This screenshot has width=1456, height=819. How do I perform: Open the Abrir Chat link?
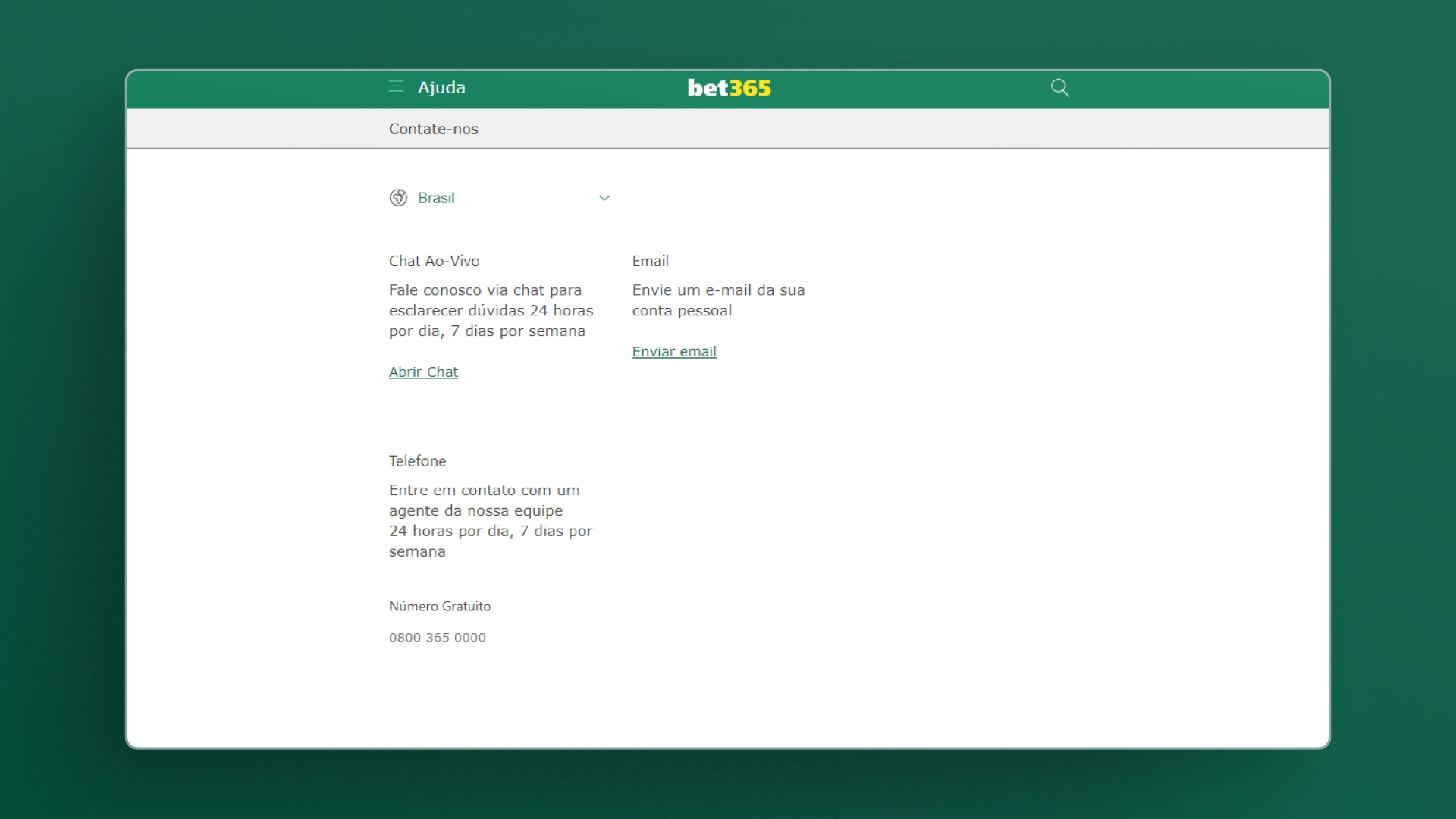pyautogui.click(x=423, y=372)
